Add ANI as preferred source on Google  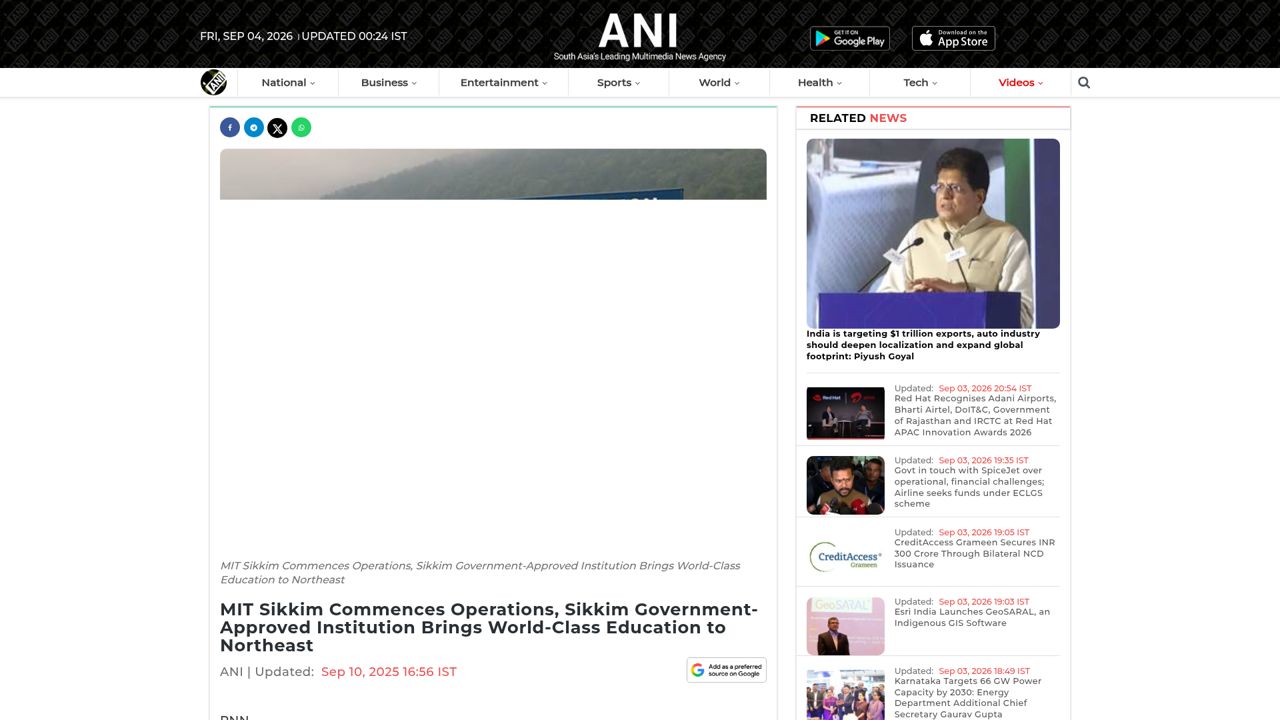click(727, 670)
